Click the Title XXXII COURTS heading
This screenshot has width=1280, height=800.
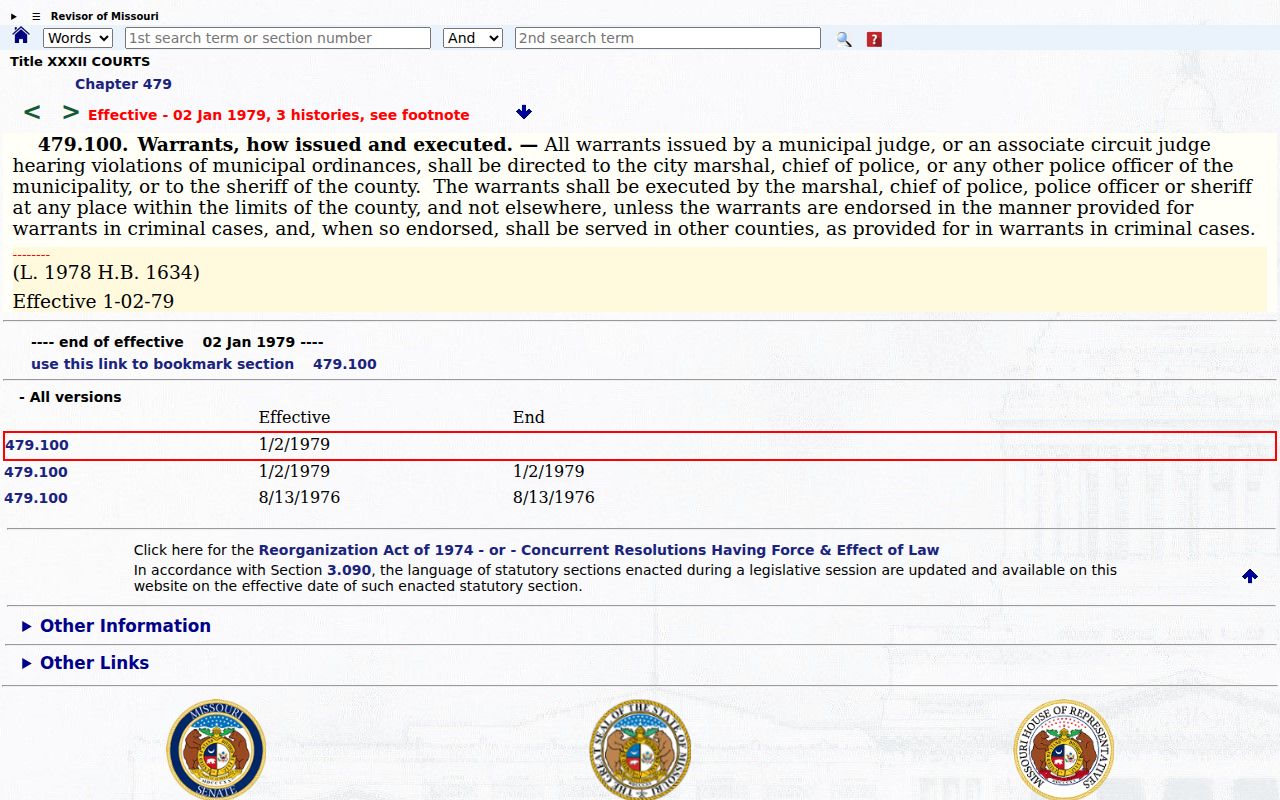click(80, 62)
